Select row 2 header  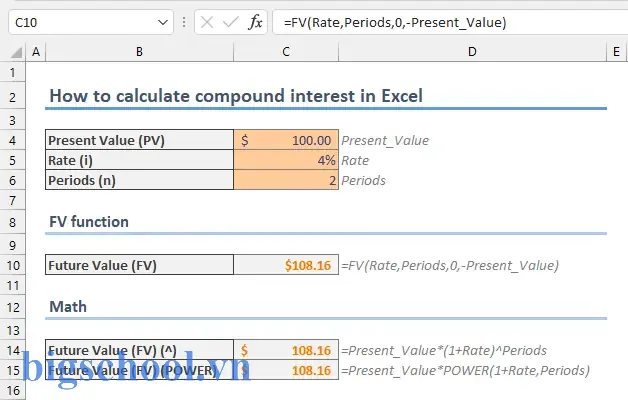coord(13,97)
